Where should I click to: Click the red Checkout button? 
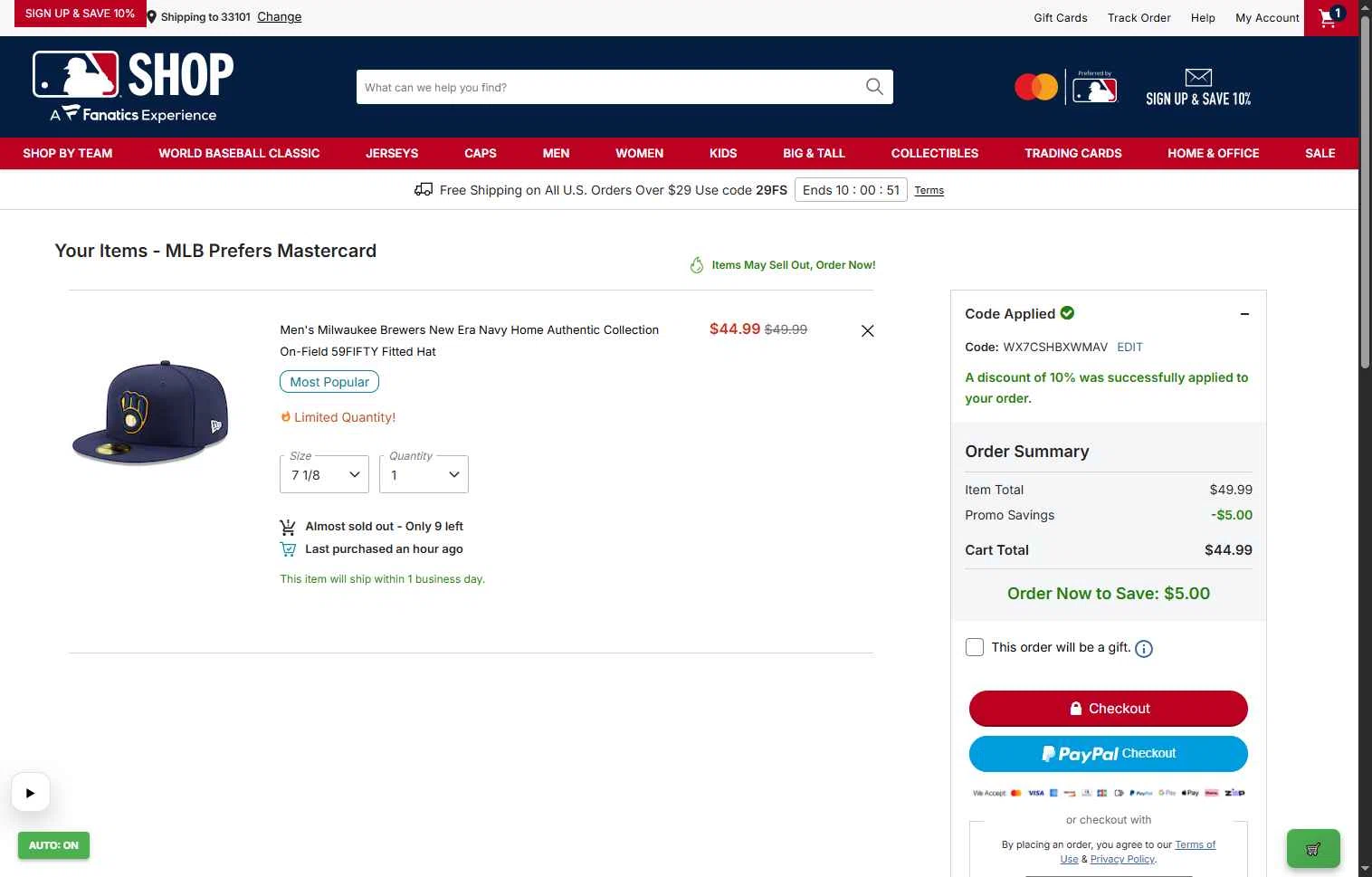click(x=1109, y=709)
